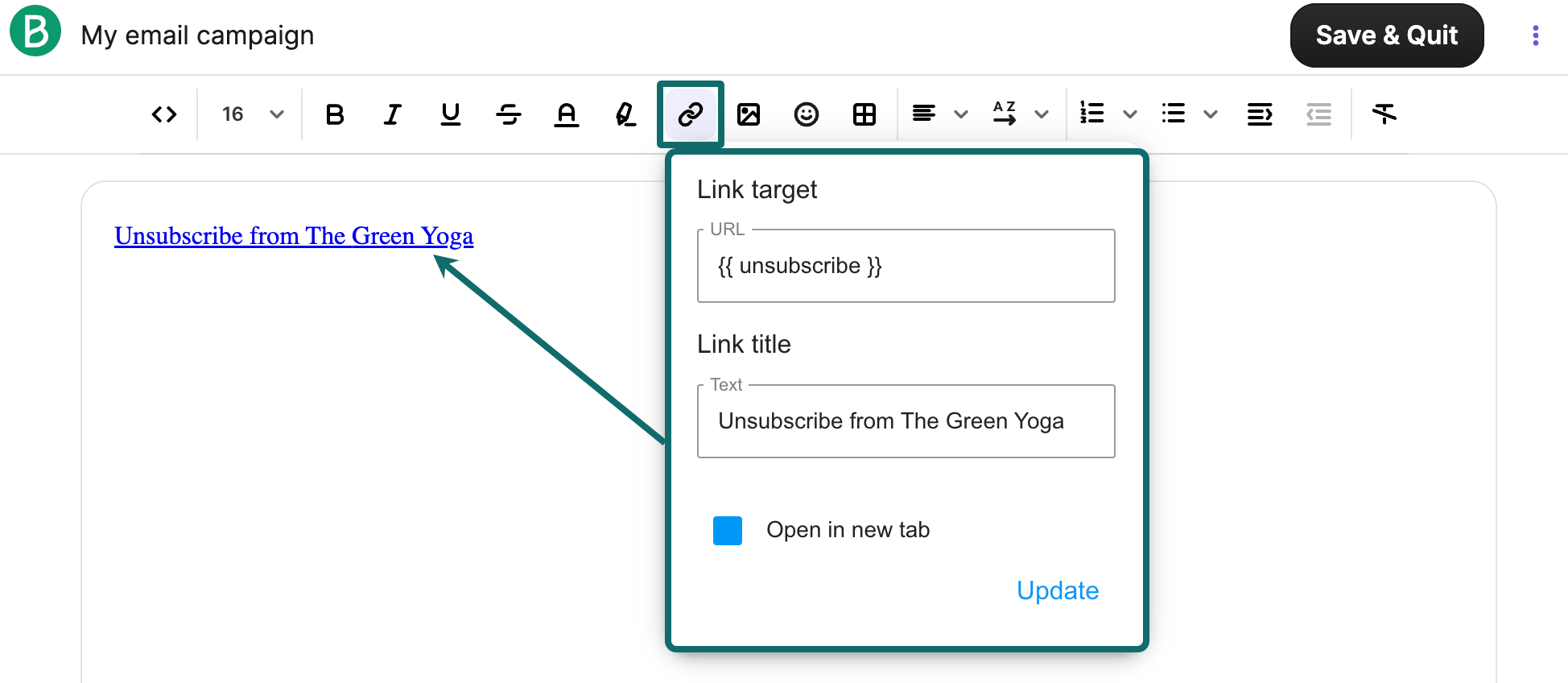Click Update to apply link
The image size is (1568, 683).
click(1057, 590)
